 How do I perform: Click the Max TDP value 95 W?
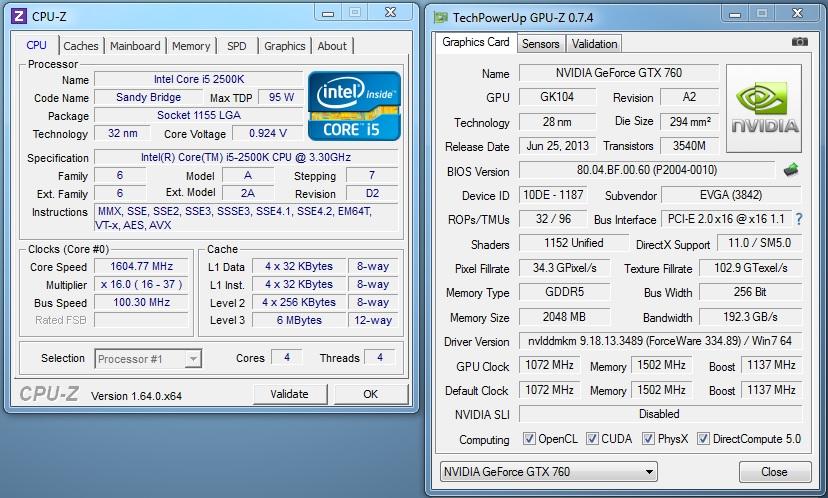pos(281,97)
